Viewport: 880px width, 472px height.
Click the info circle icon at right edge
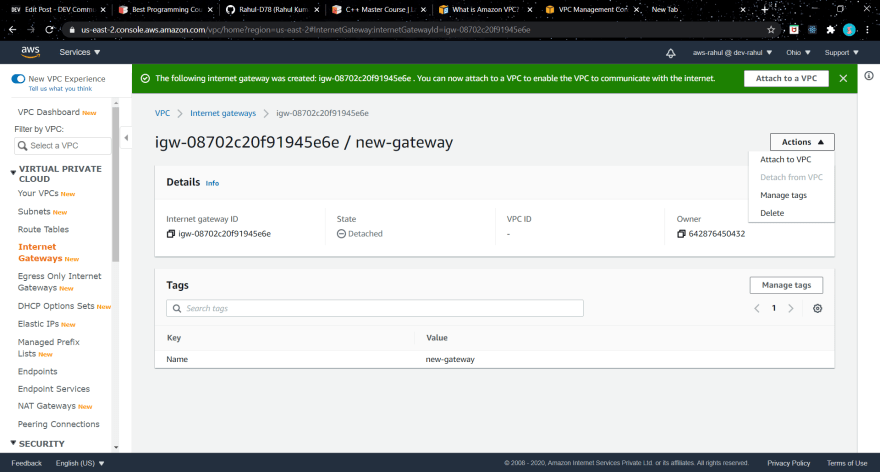coord(869,76)
